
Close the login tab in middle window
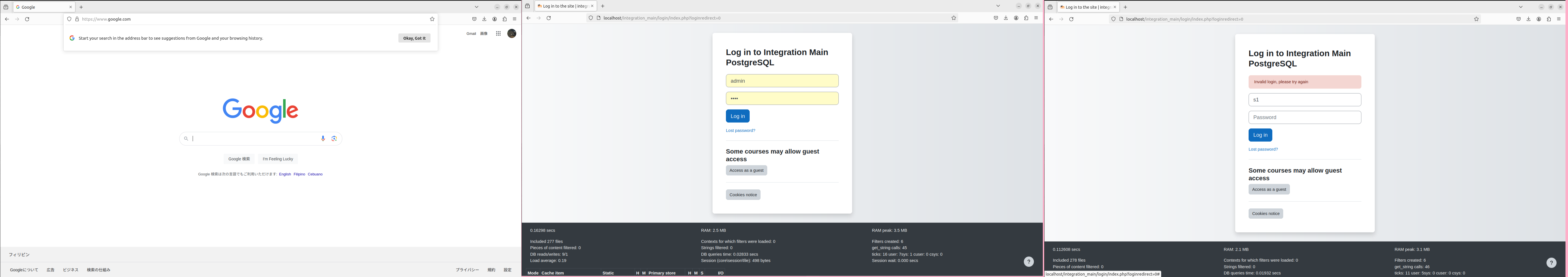coord(592,6)
